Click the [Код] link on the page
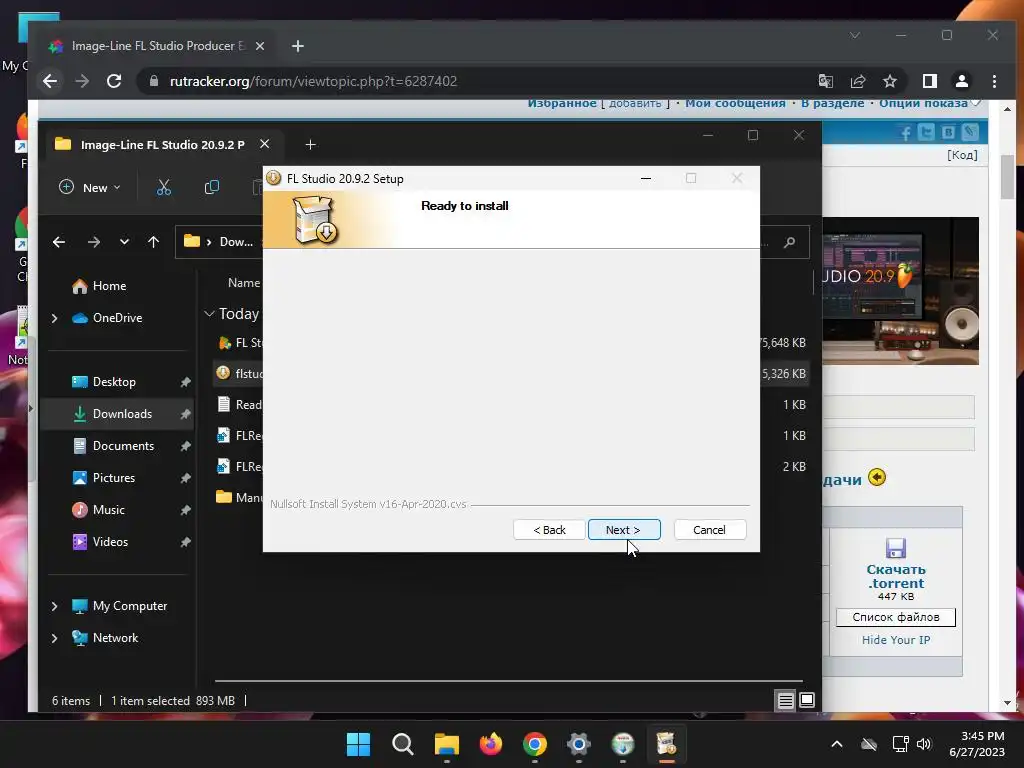 [x=962, y=155]
